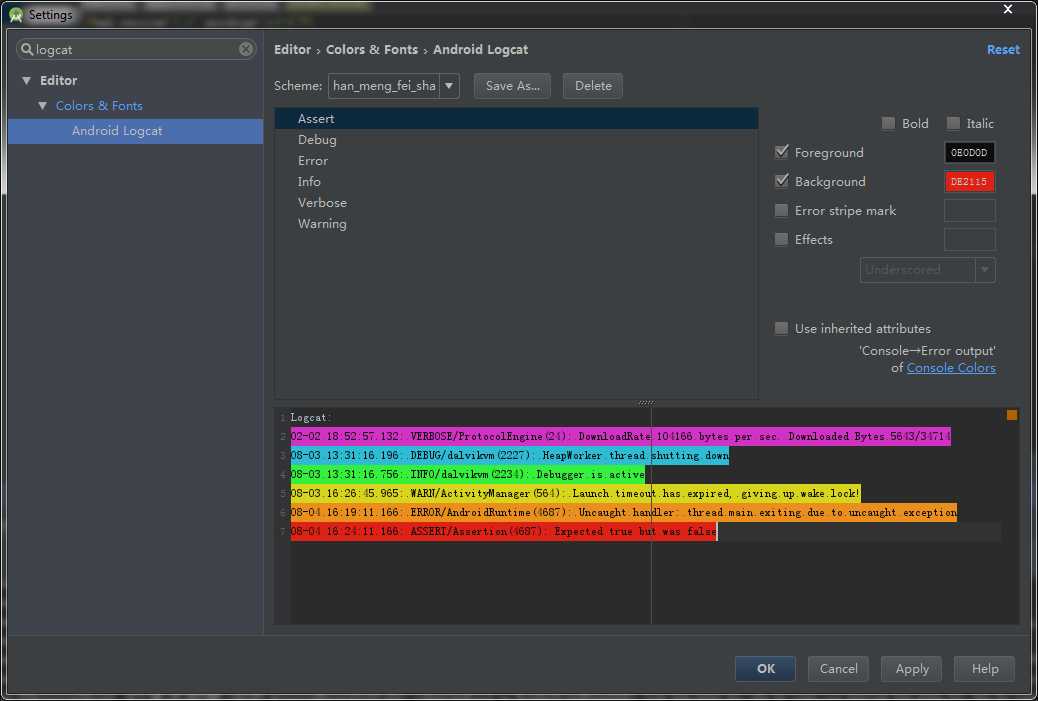Collapse the Editor tree node
The width and height of the screenshot is (1038, 701).
(x=26, y=81)
